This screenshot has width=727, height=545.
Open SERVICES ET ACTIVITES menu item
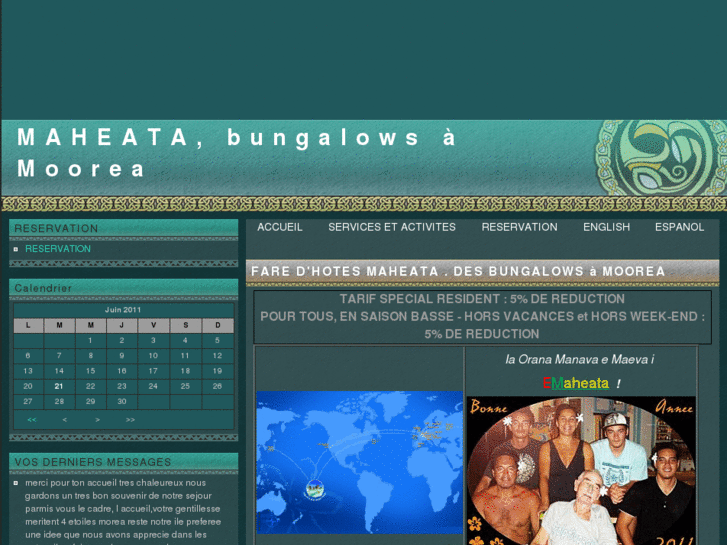pos(392,227)
